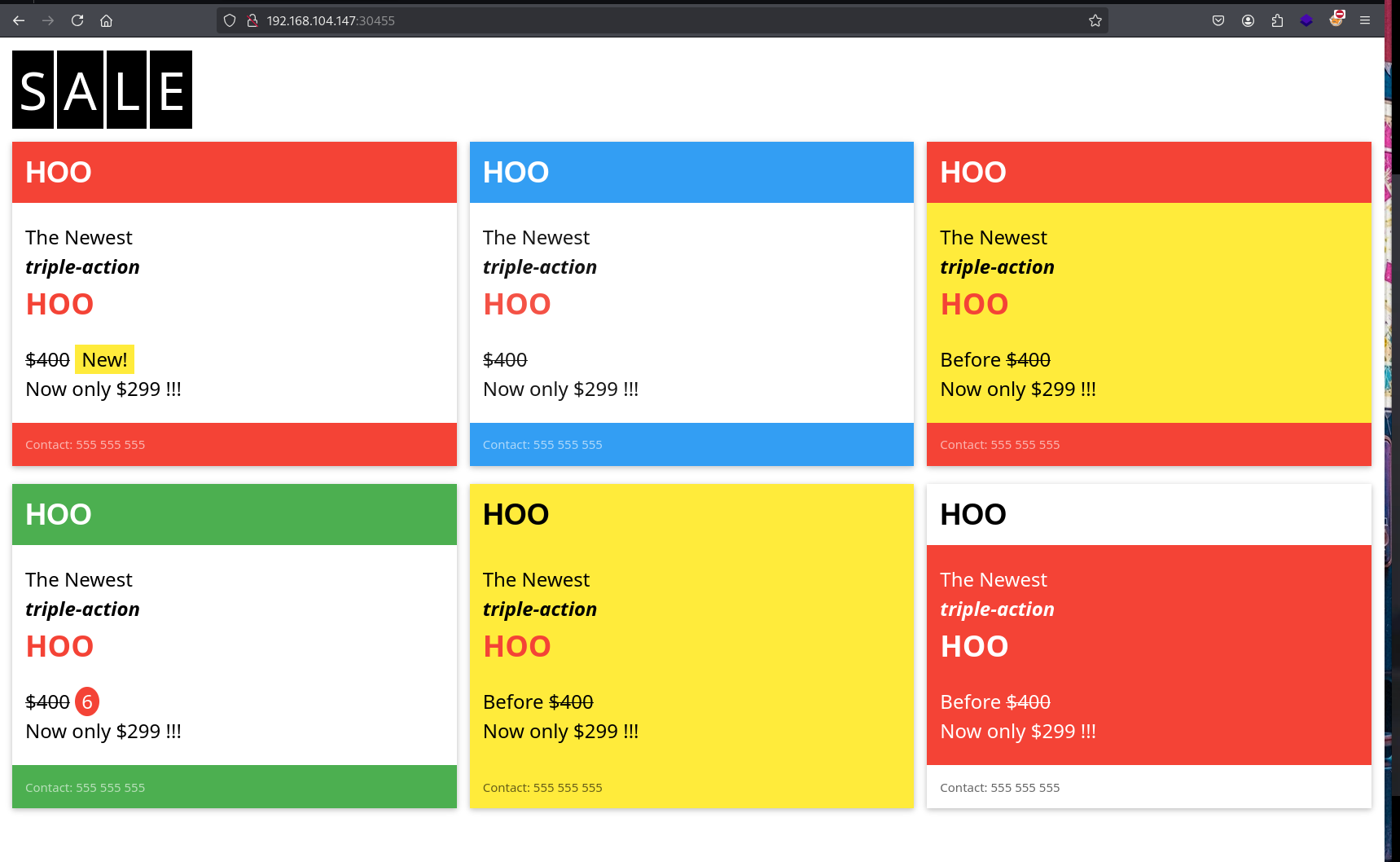Click the browser back arrow
The width and height of the screenshot is (1400, 862).
[19, 20]
